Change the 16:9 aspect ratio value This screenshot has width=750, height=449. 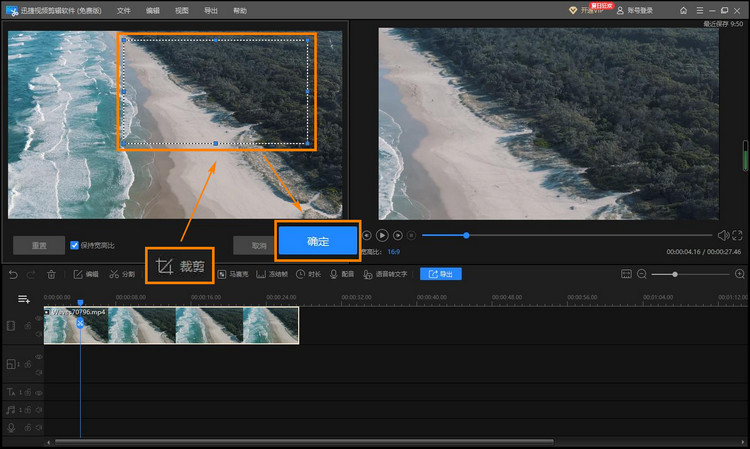394,252
